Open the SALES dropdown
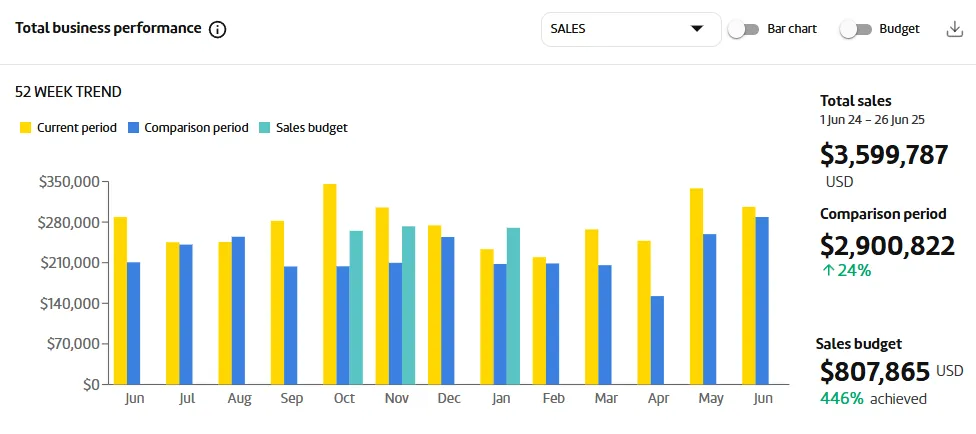 click(631, 29)
